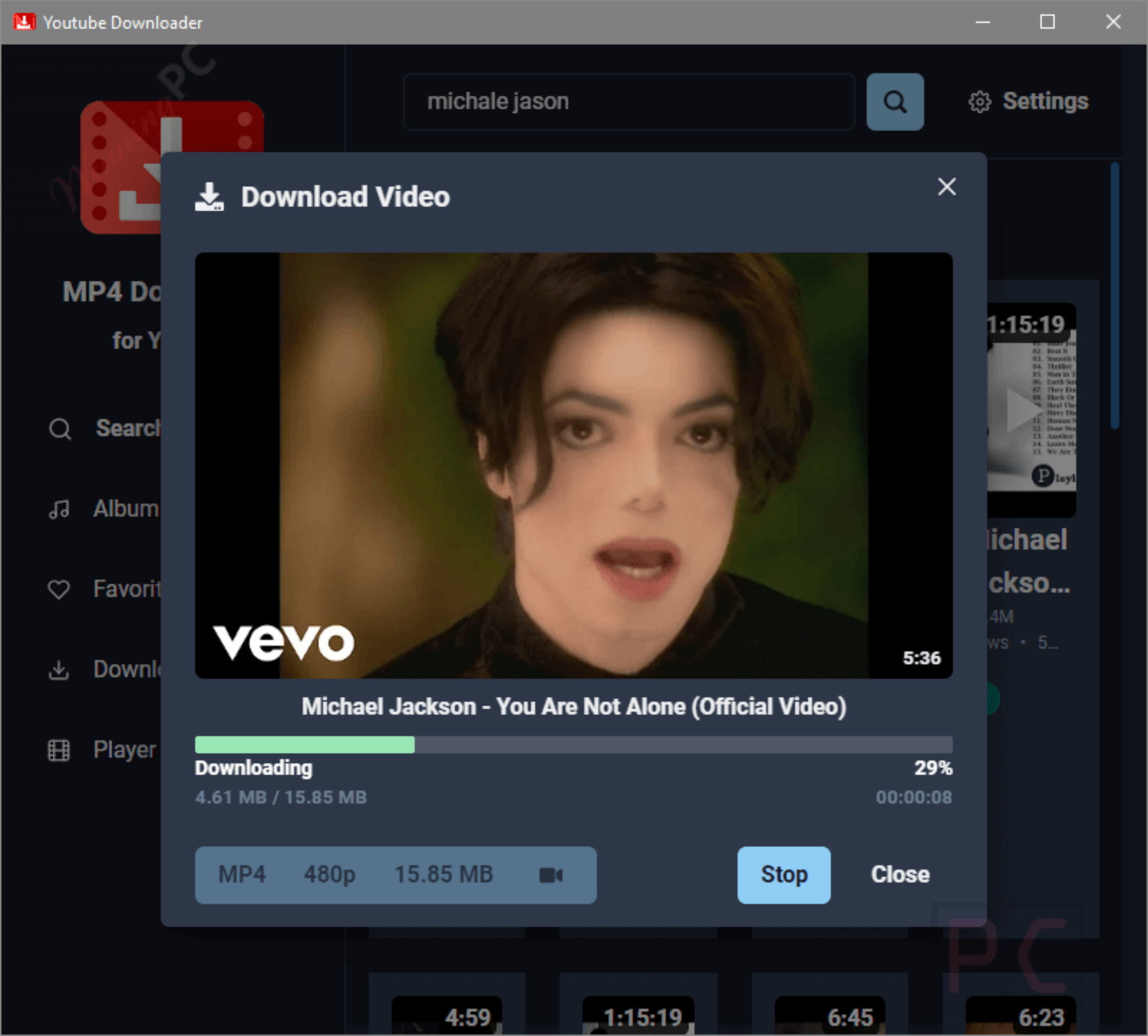Click the 5:36 duration badge on thumbnail

[922, 658]
